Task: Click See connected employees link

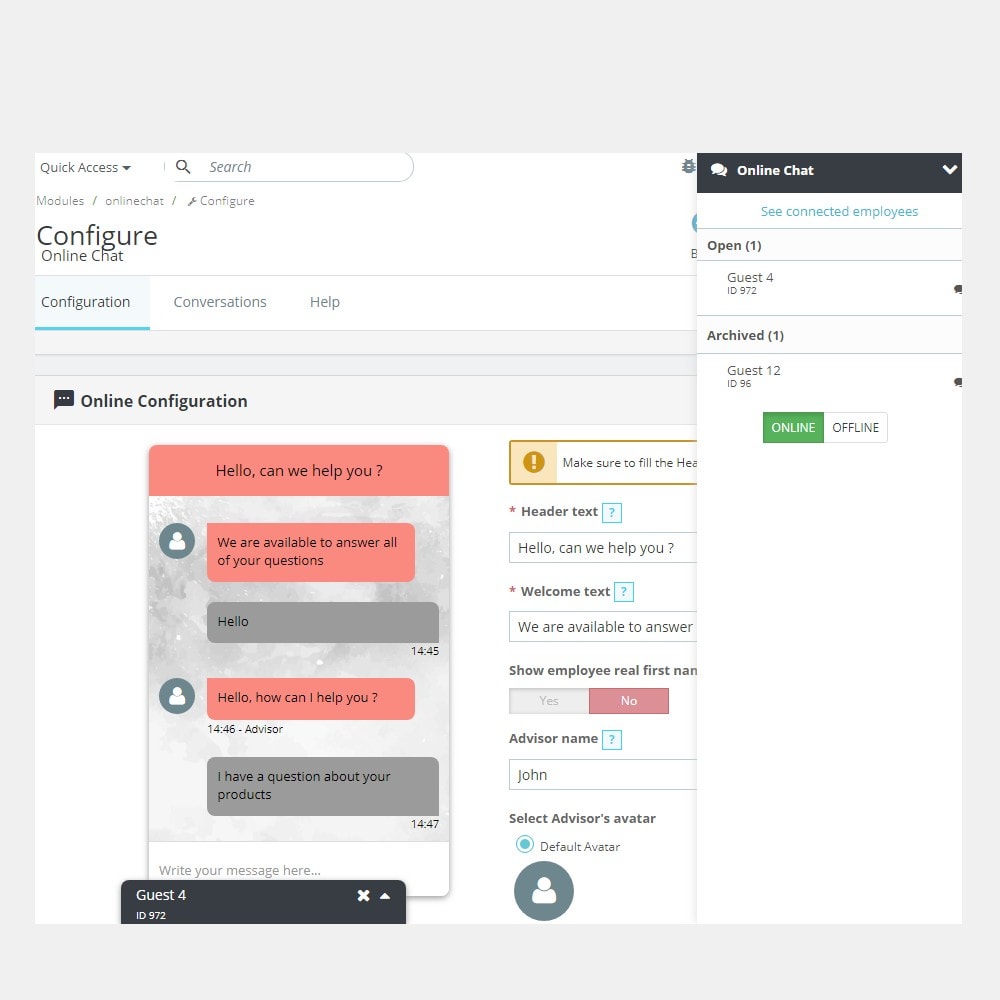Action: tap(839, 211)
